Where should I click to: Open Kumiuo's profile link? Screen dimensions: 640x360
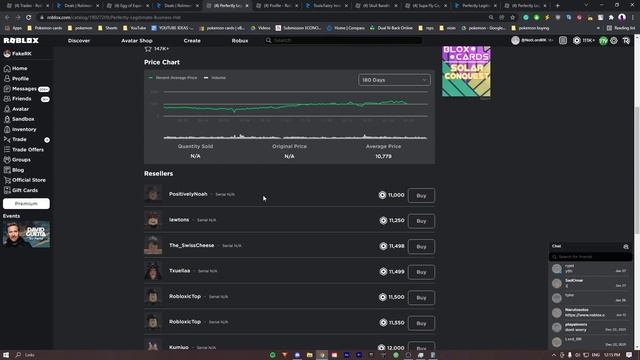179,347
